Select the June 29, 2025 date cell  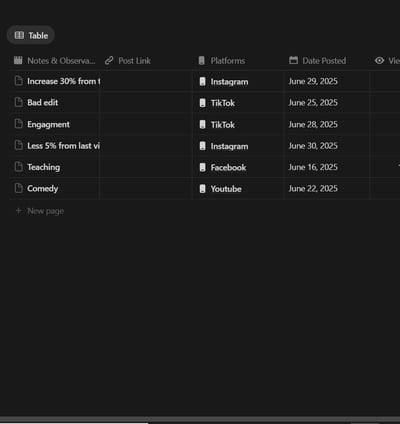tap(327, 81)
